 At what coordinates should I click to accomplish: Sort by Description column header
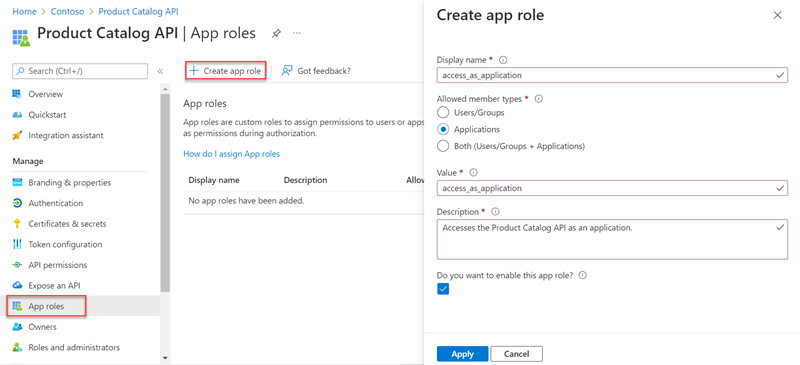point(305,180)
